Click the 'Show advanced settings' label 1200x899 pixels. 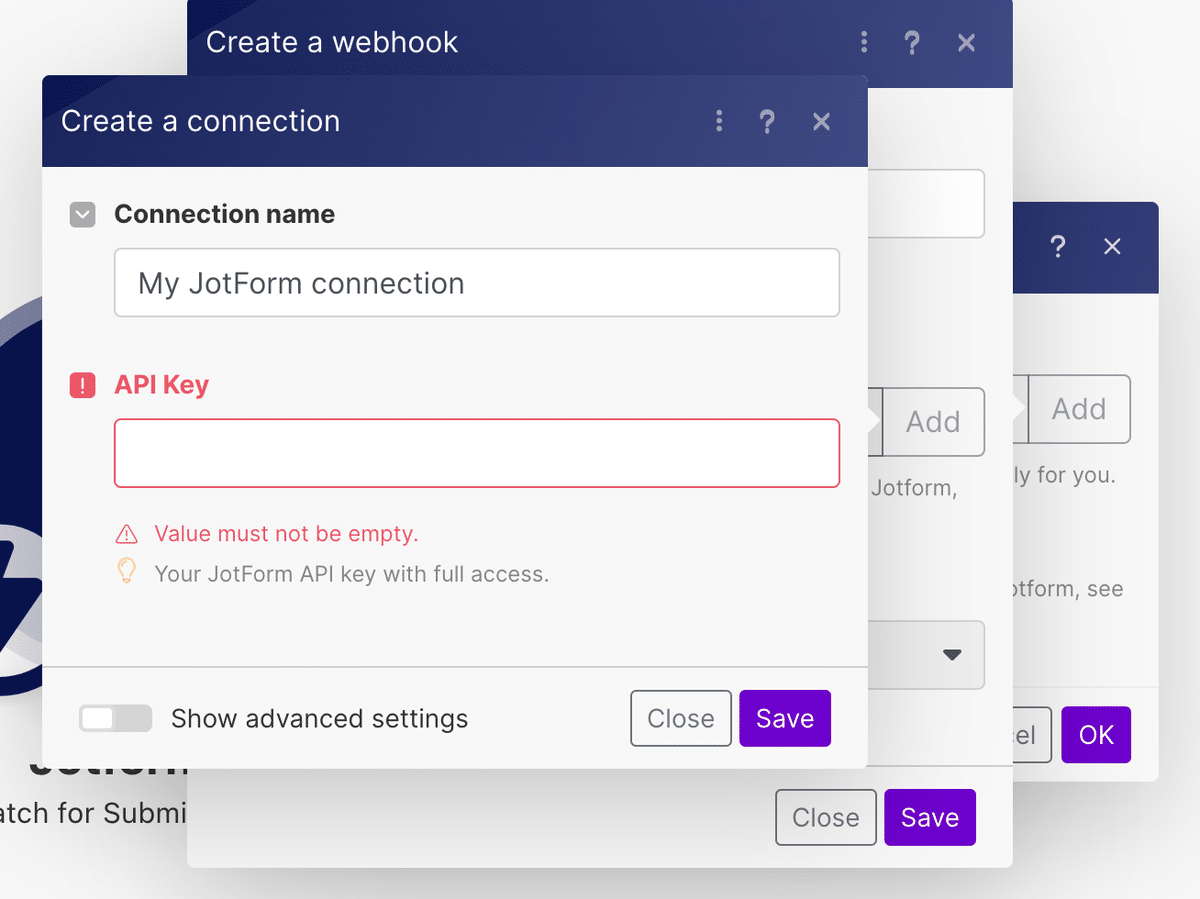[x=320, y=718]
